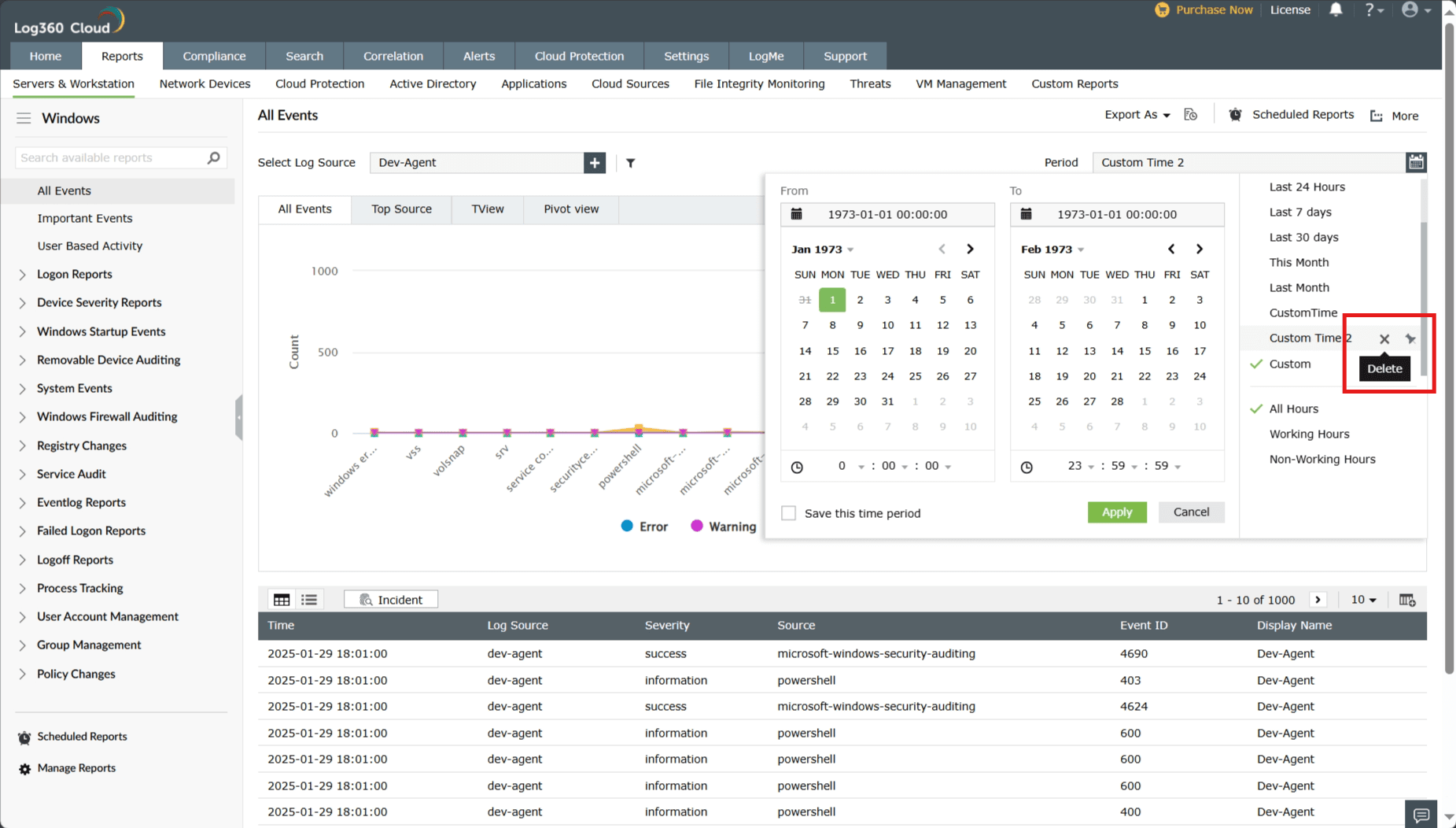Open the column chooser icon
The image size is (1456, 828).
tap(1407, 600)
